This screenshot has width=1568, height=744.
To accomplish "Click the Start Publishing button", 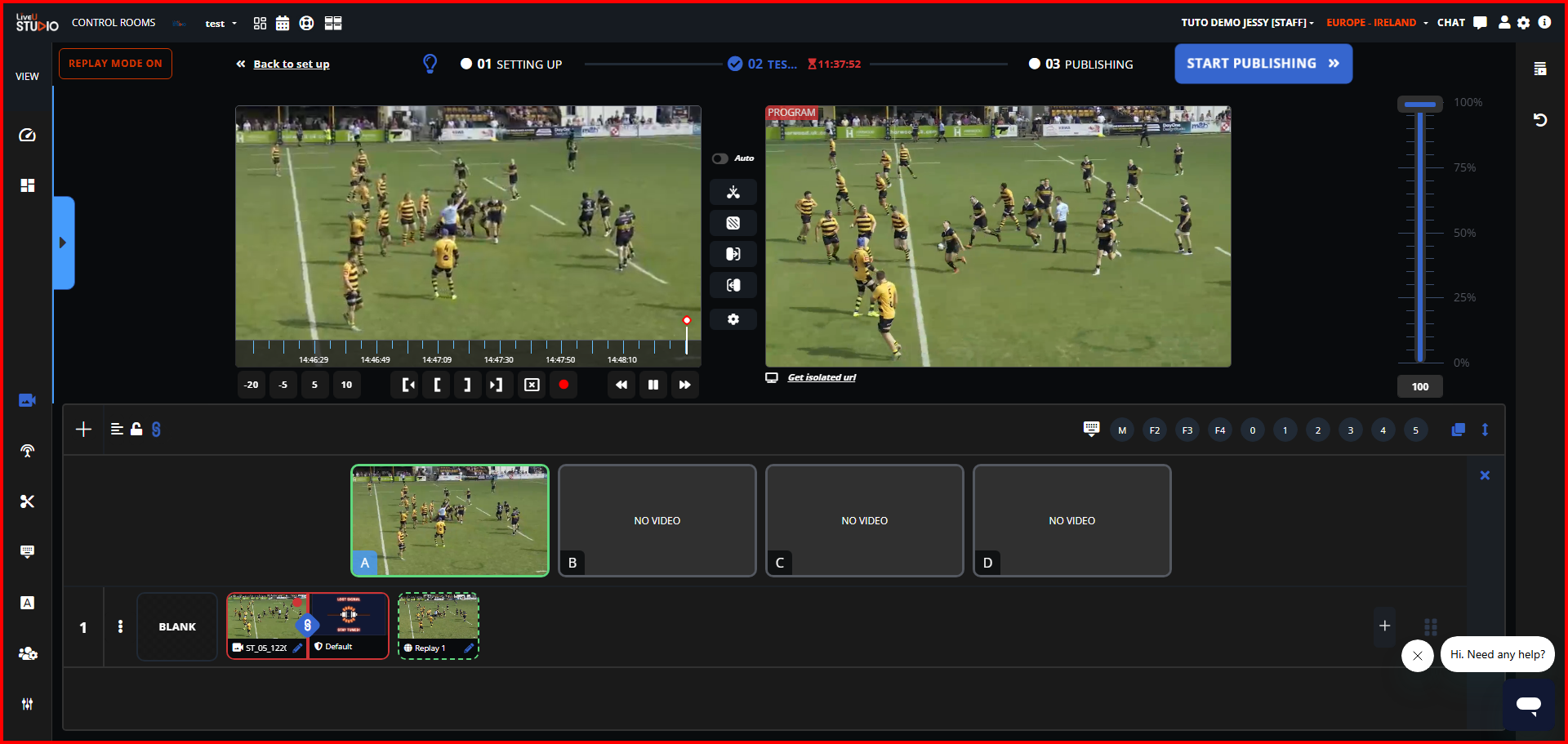I will pyautogui.click(x=1263, y=64).
